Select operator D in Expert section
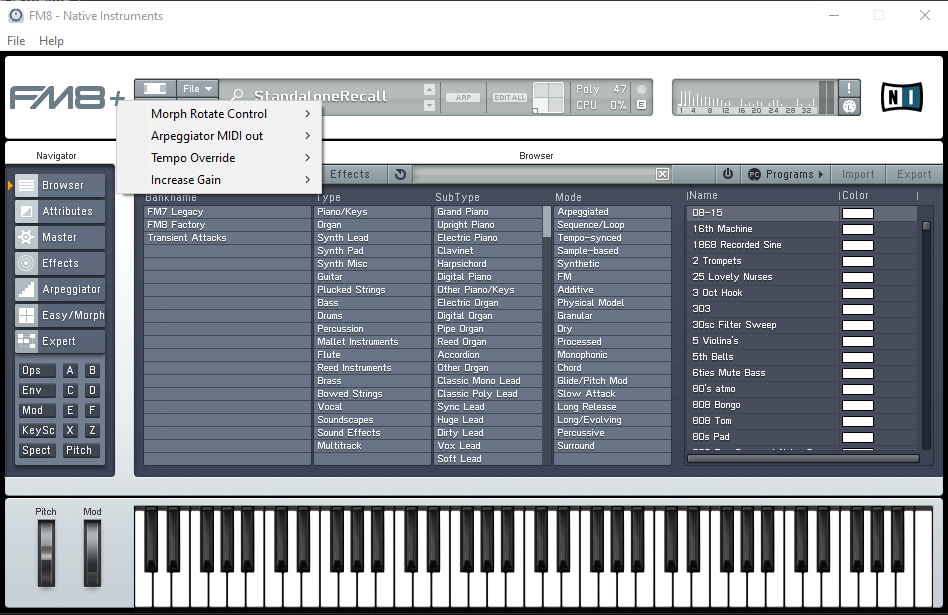 pos(92,390)
